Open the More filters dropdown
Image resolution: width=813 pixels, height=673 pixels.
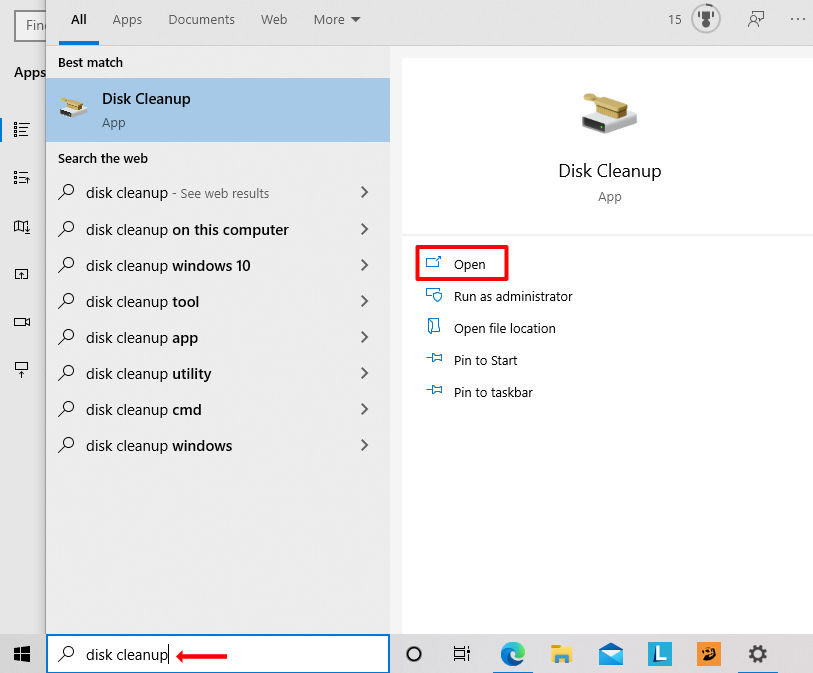336,19
